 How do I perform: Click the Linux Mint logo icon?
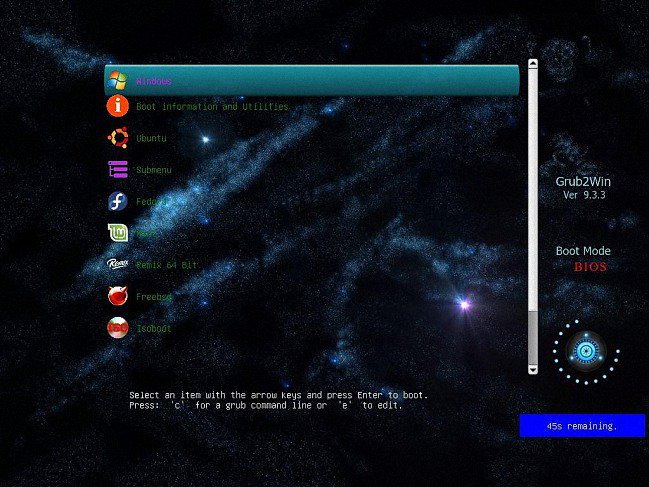point(118,233)
